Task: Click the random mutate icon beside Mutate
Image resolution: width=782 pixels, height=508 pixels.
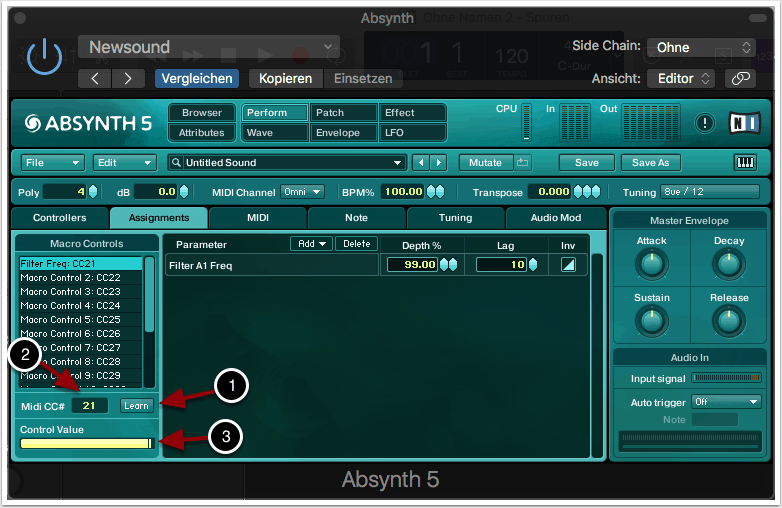Action: point(523,163)
